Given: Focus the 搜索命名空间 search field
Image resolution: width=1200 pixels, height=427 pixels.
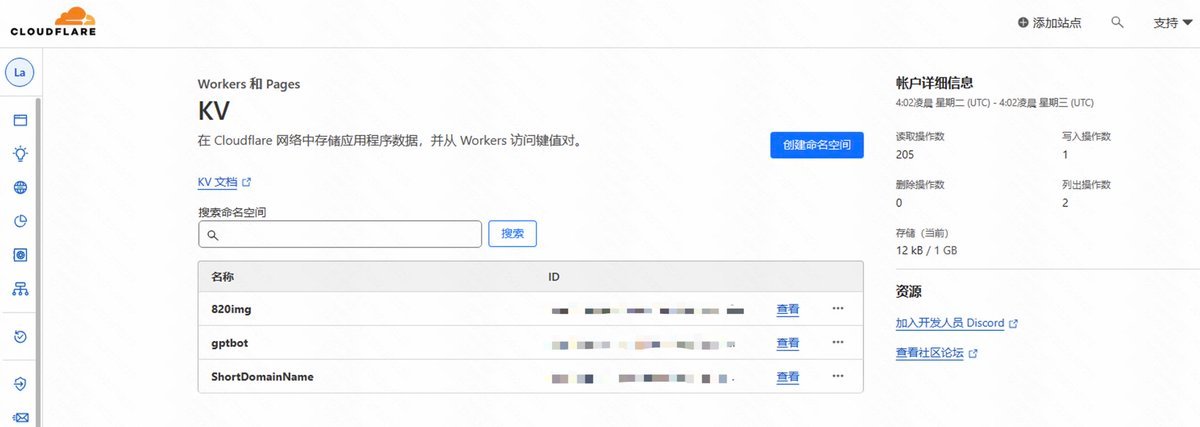Looking at the screenshot, I should coord(340,234).
